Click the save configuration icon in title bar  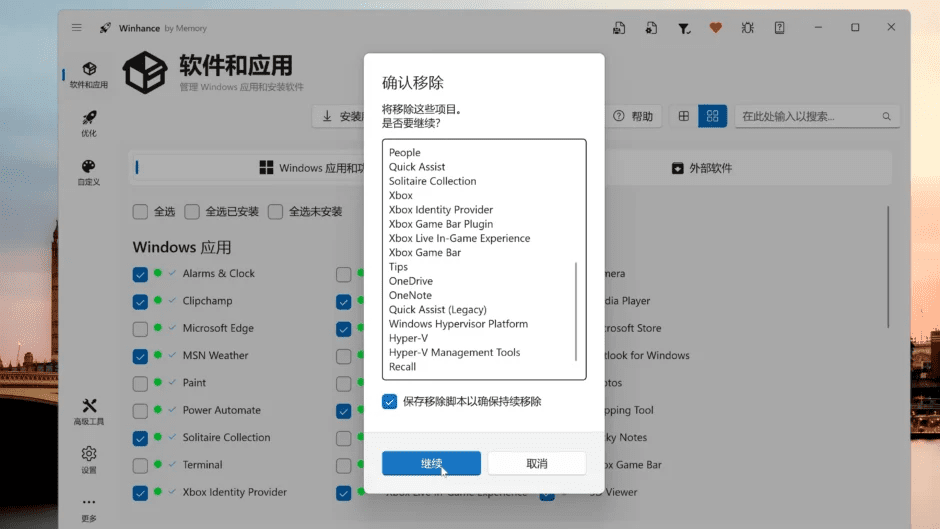click(619, 28)
